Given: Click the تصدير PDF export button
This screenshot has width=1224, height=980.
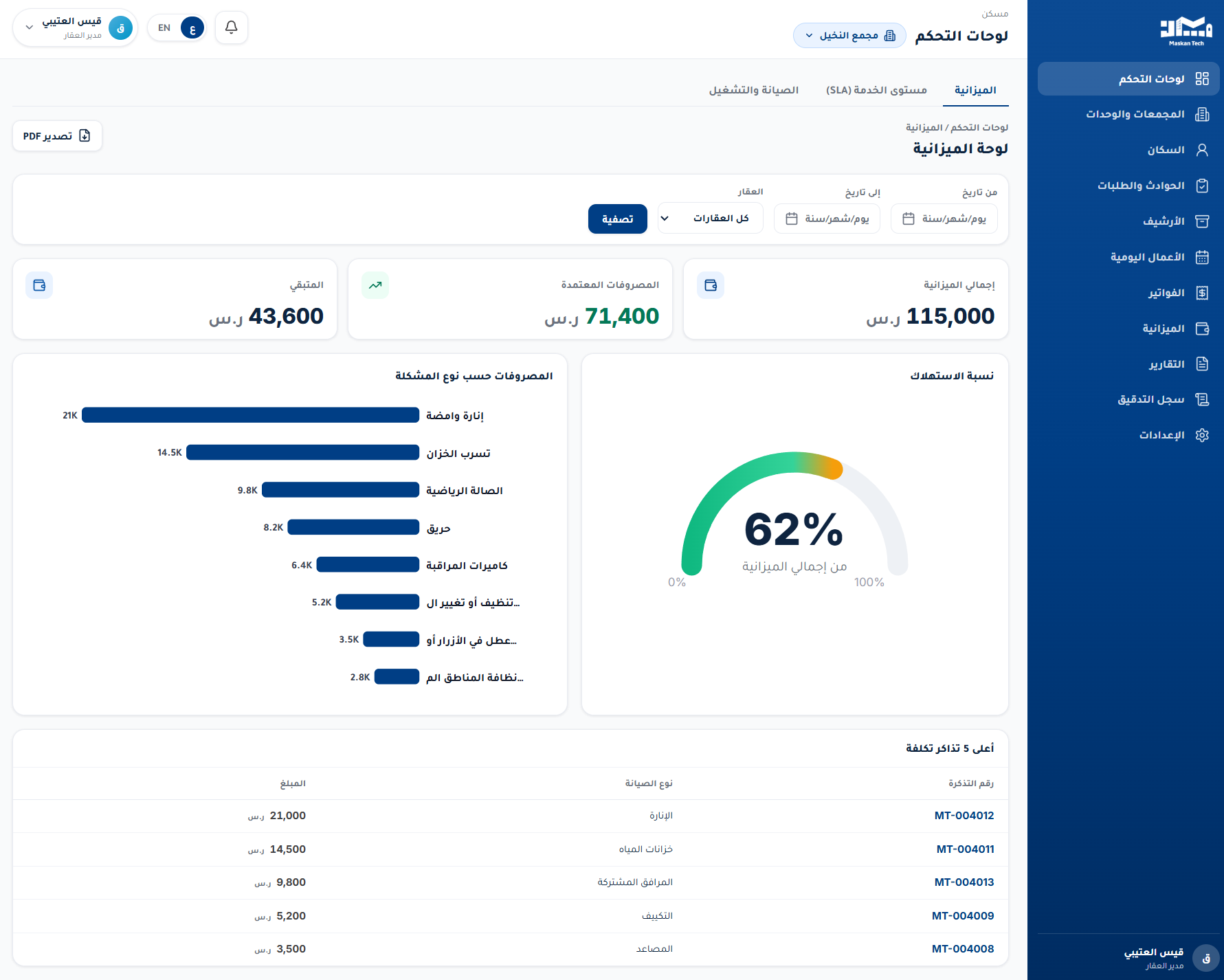Looking at the screenshot, I should 57,136.
